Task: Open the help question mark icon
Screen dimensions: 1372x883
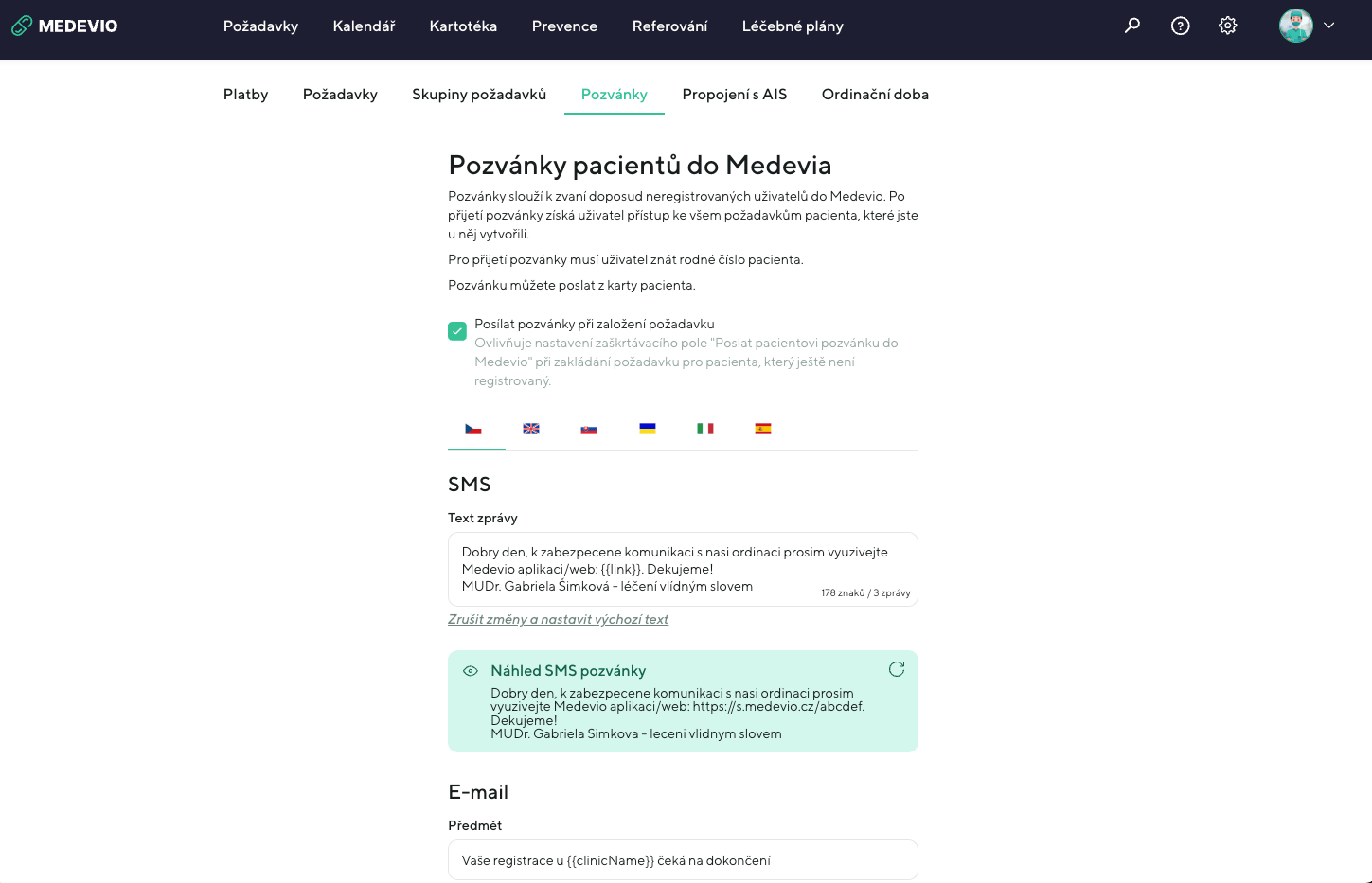Action: pos(1180,26)
